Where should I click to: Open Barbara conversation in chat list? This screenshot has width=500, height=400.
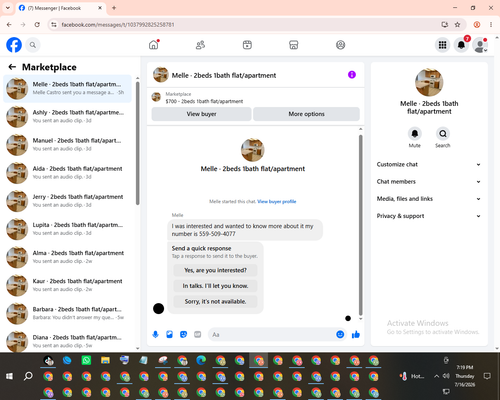click(x=68, y=313)
